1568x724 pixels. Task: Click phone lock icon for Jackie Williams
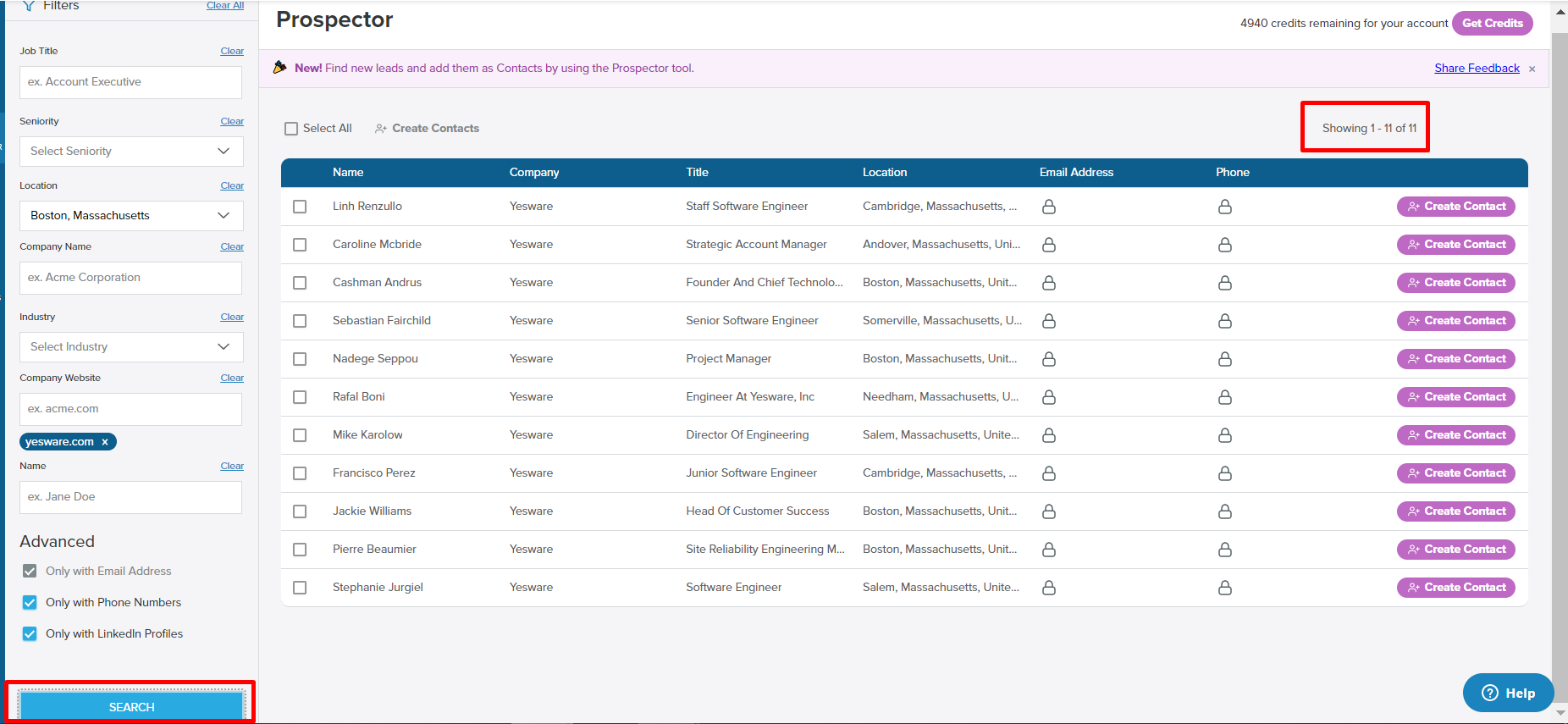(1224, 511)
